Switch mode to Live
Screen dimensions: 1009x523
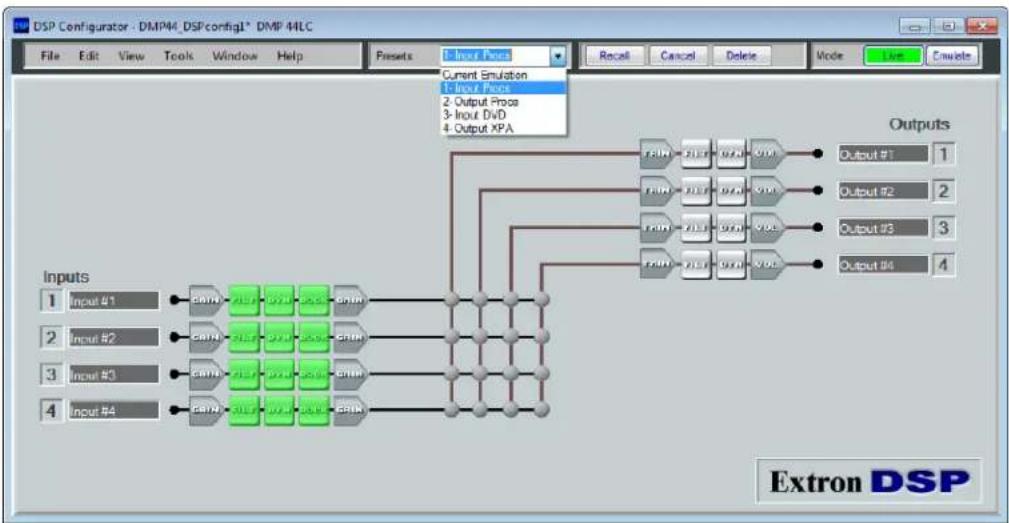pyautogui.click(x=893, y=56)
